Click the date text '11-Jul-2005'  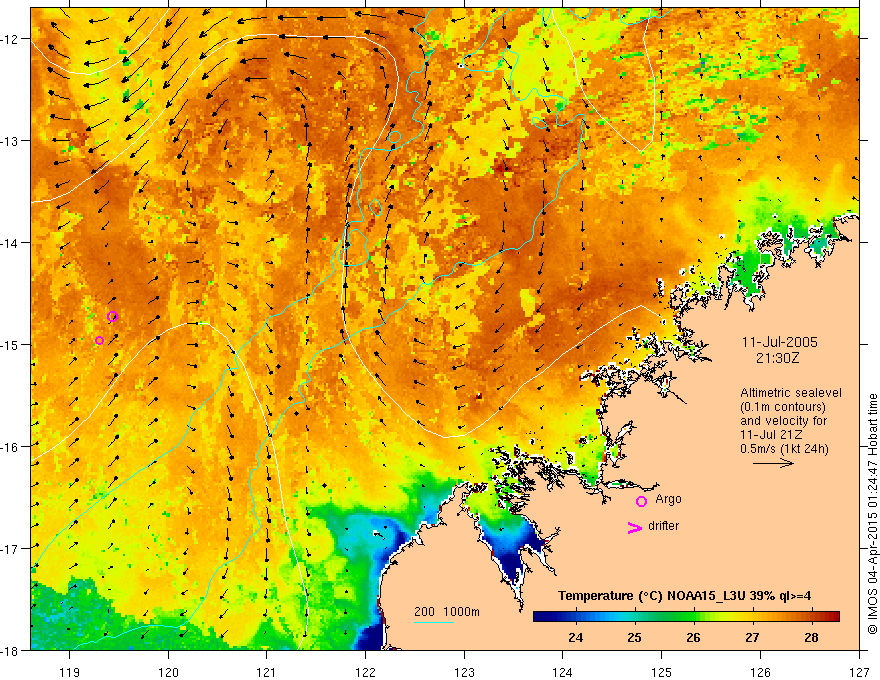pos(780,342)
